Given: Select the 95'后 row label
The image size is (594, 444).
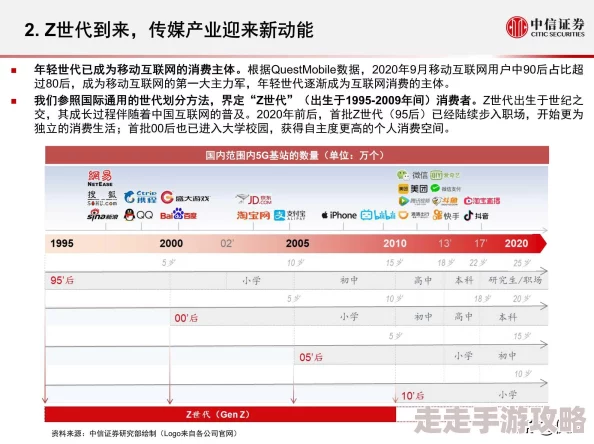Looking at the screenshot, I should coord(62,281).
